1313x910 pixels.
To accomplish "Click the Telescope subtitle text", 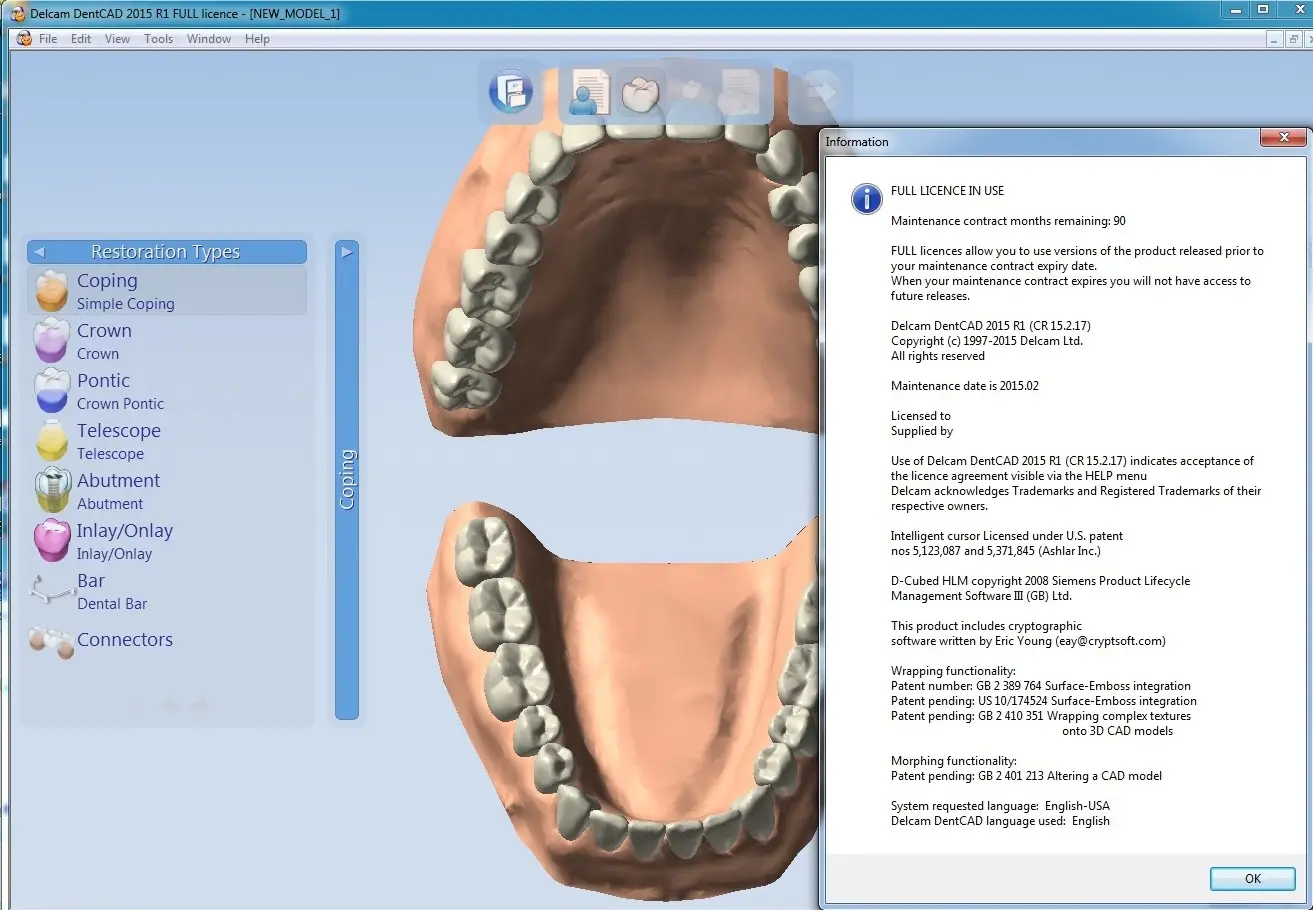I will [110, 454].
